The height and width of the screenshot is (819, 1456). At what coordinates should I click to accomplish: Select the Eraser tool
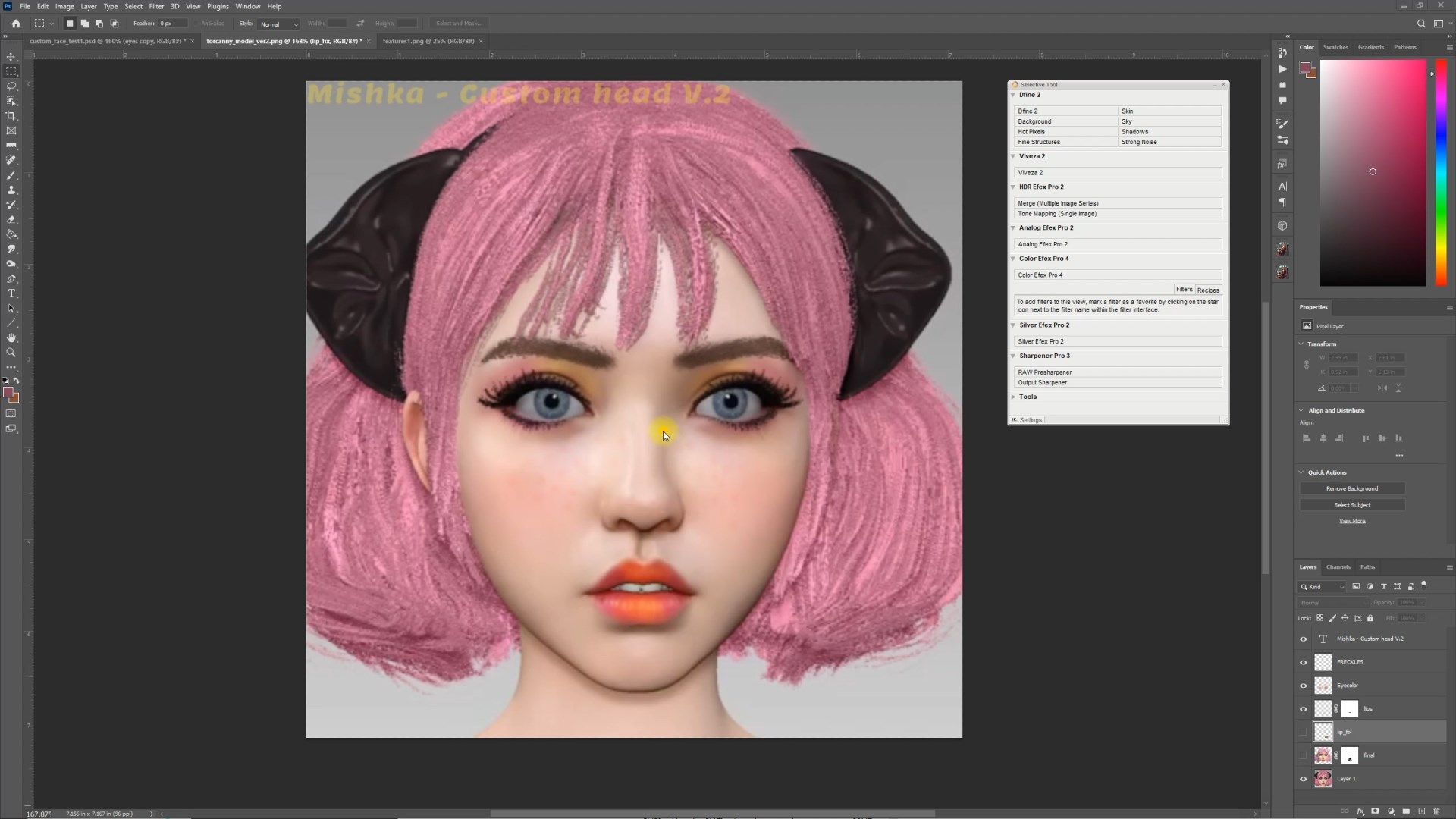11,220
